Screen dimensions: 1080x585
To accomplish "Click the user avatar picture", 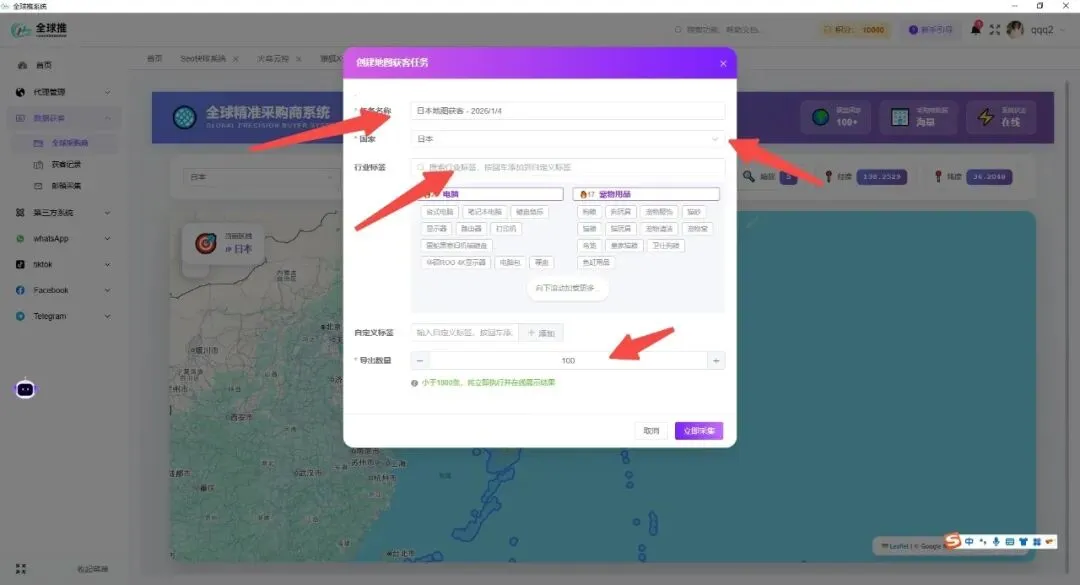I will point(1015,29).
